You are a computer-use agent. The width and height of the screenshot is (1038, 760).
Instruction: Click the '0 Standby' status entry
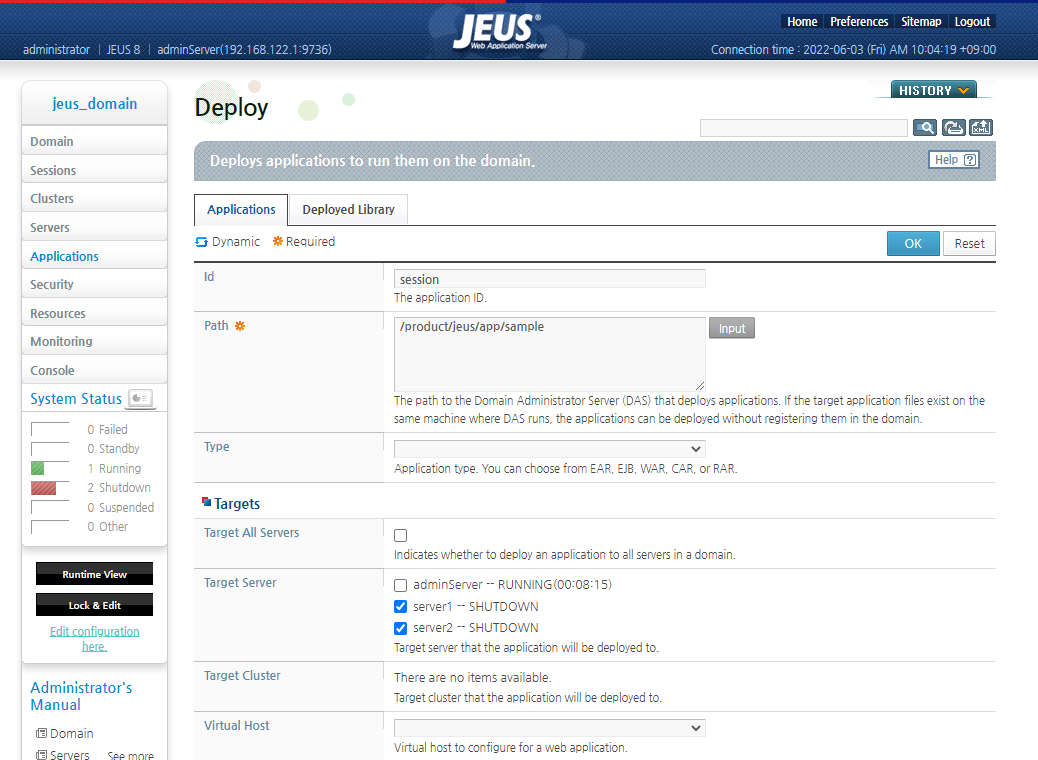113,449
